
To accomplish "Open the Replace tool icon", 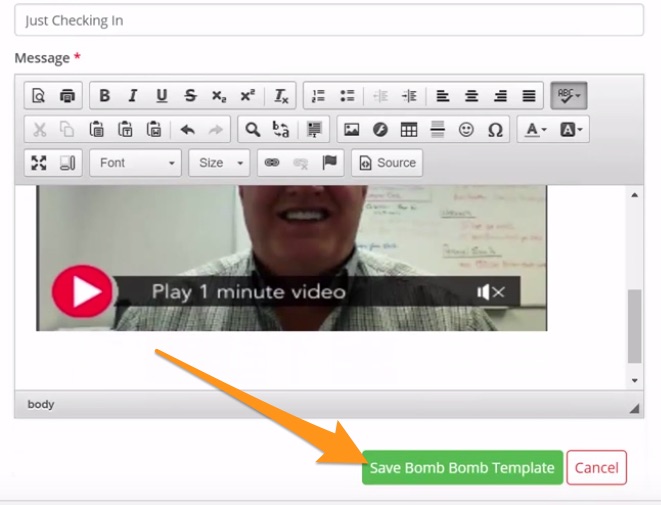I will click(281, 129).
